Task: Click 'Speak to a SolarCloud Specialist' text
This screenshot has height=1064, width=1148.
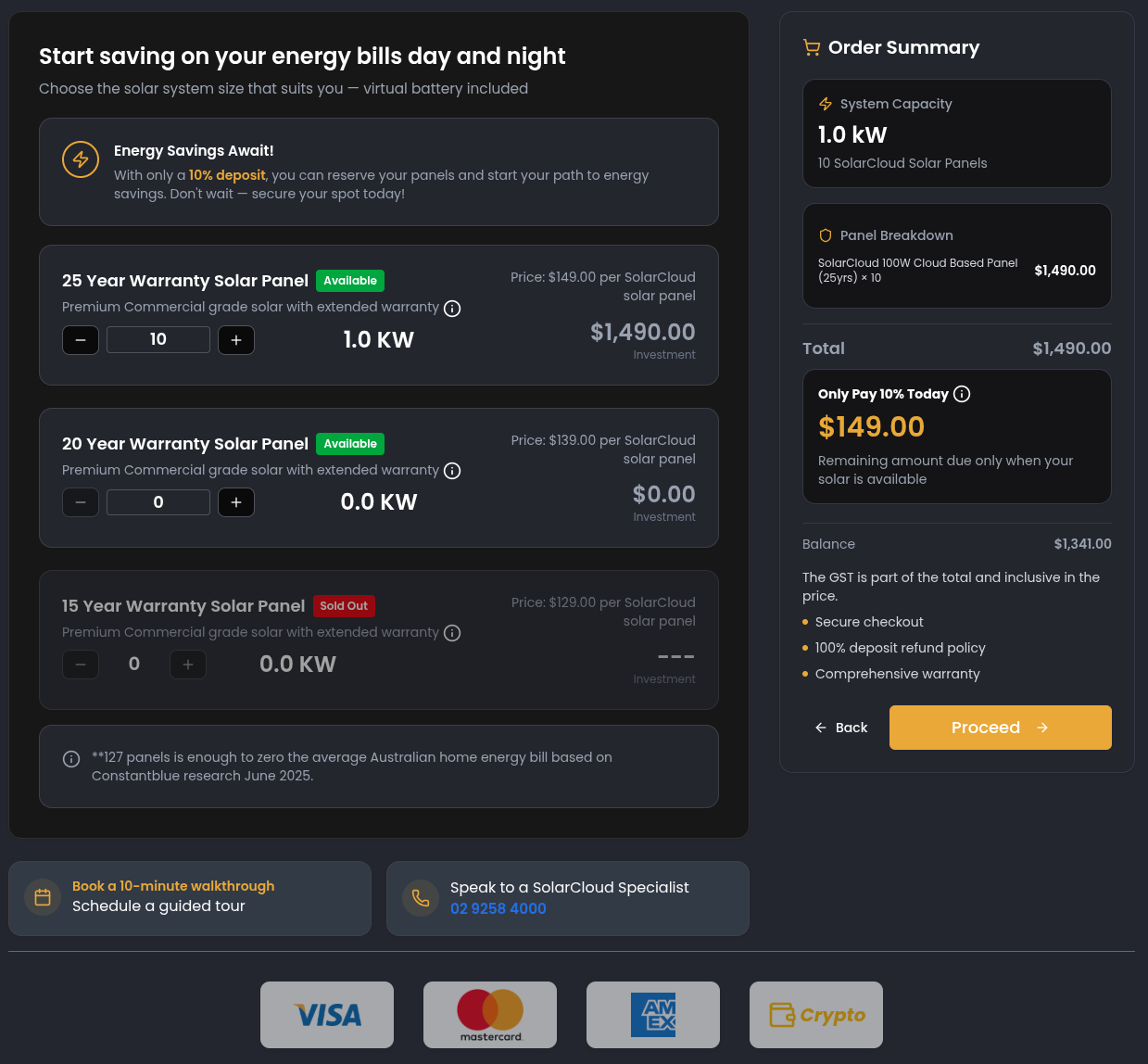Action: click(570, 888)
